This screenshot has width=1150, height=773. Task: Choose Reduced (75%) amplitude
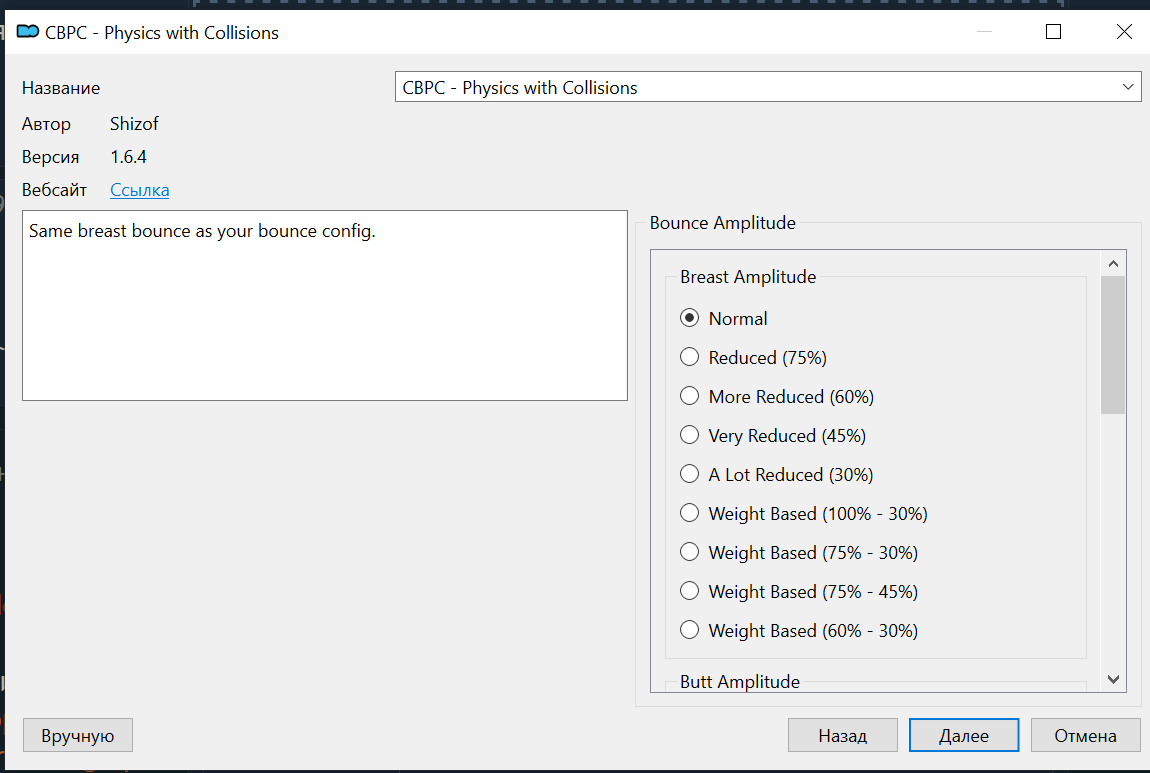click(689, 357)
